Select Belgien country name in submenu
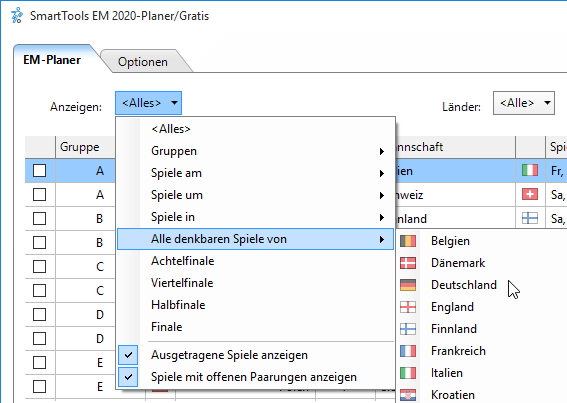The width and height of the screenshot is (567, 403). coord(450,241)
